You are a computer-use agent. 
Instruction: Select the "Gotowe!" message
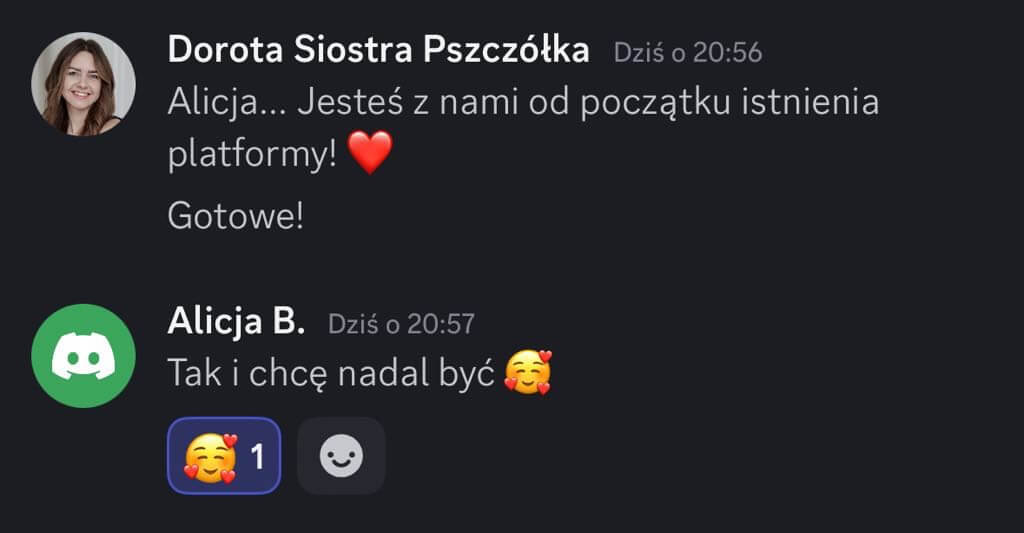(235, 217)
